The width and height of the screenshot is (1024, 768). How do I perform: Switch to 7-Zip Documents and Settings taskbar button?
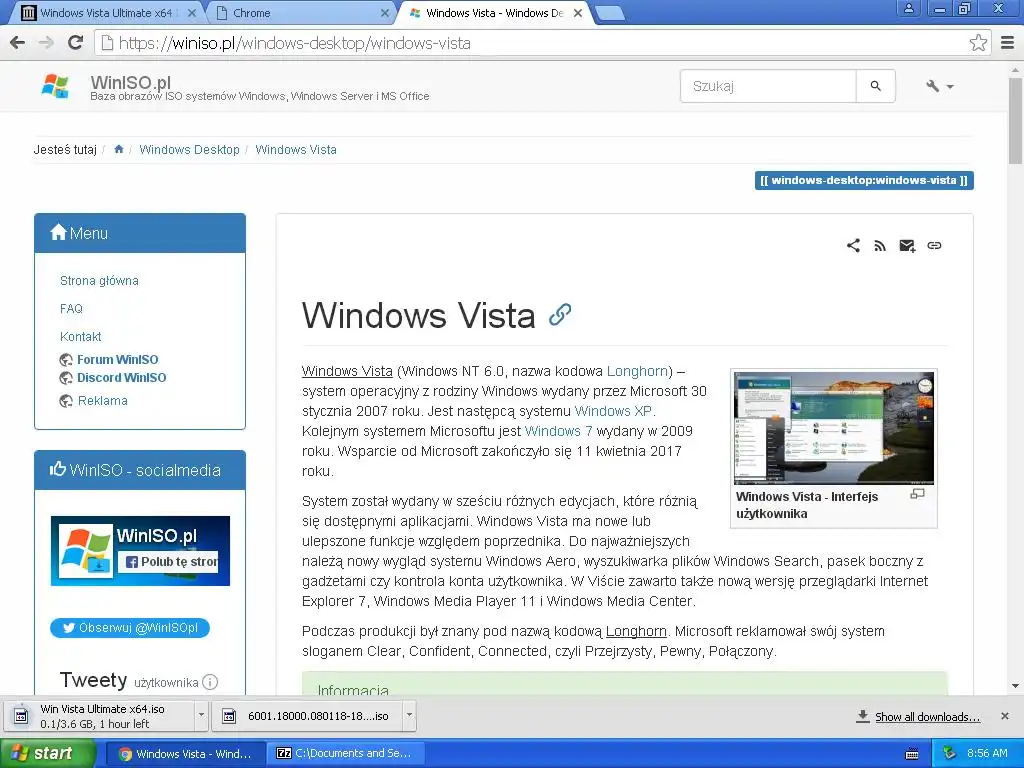(x=346, y=754)
